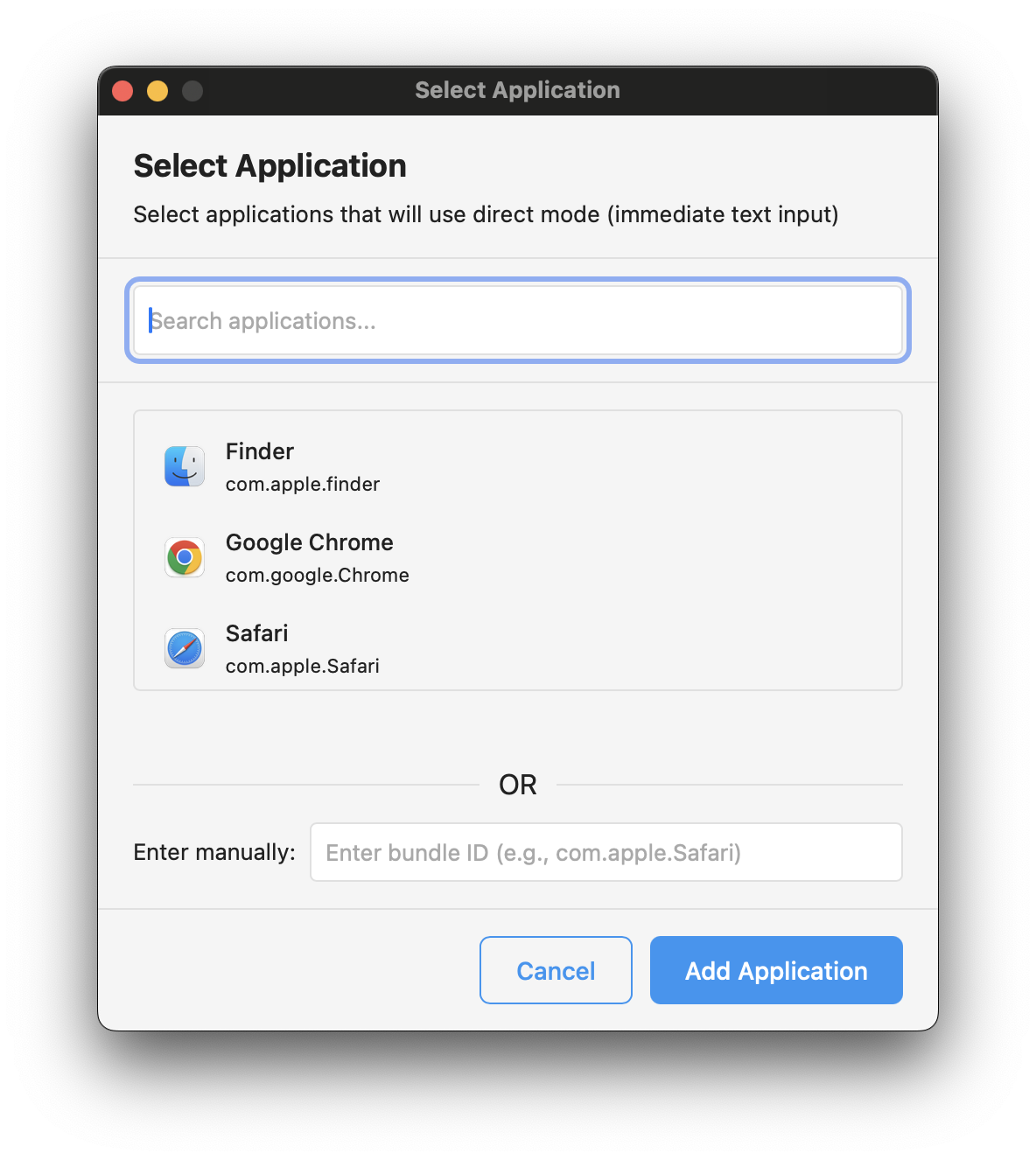Click the Finder application icon

tap(184, 465)
